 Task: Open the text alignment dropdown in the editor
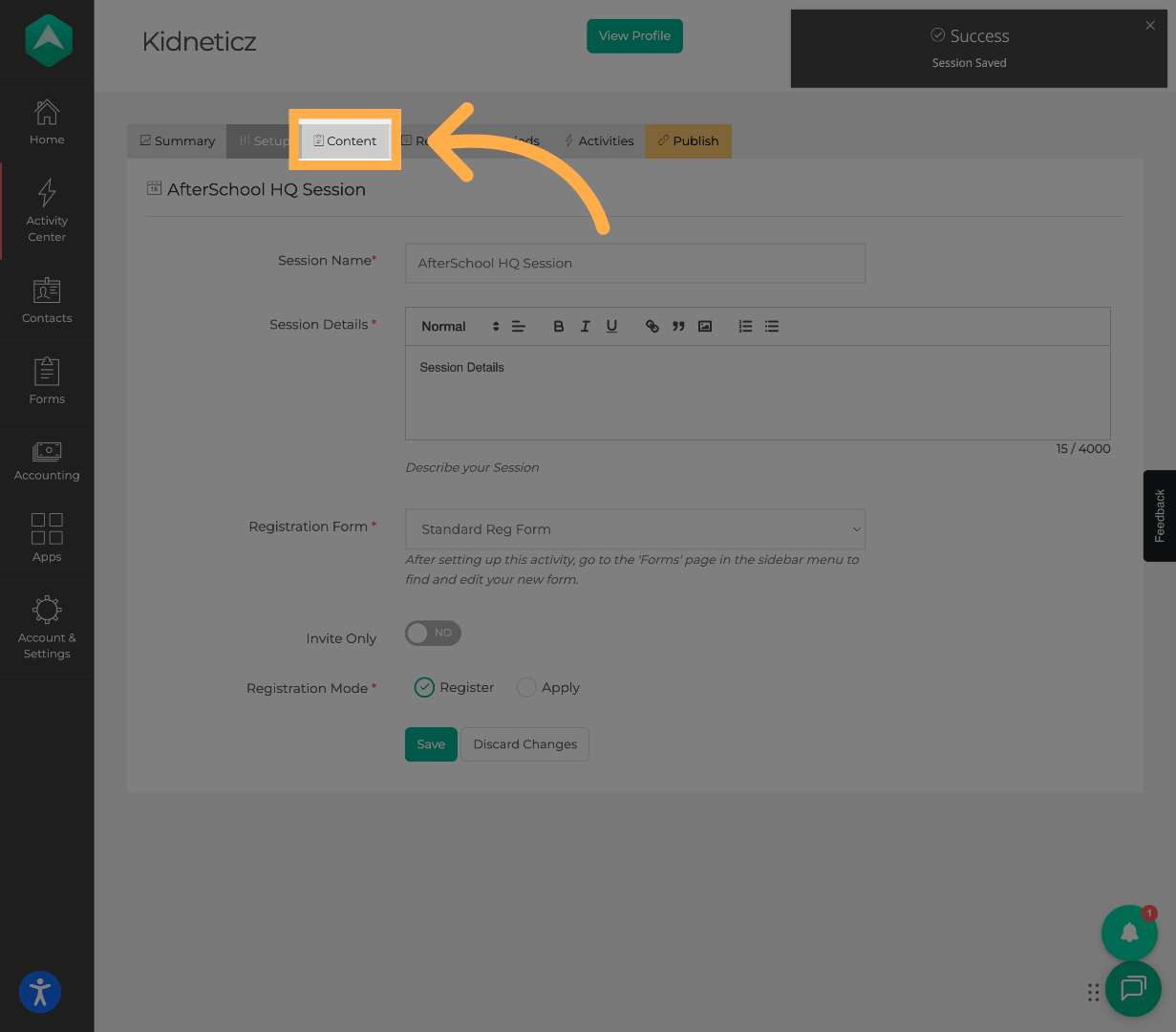(x=518, y=326)
